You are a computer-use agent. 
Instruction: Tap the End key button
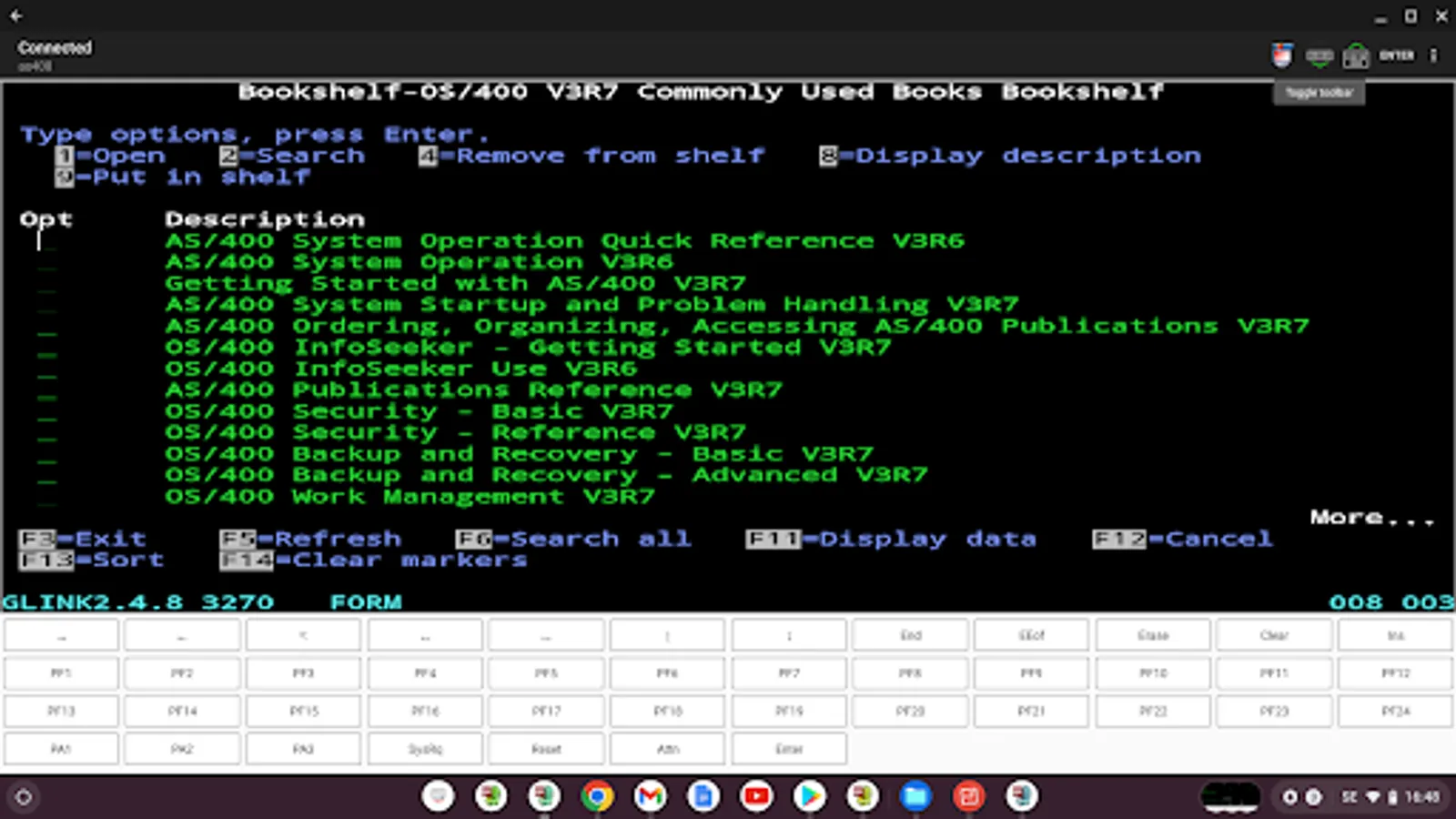tap(910, 635)
